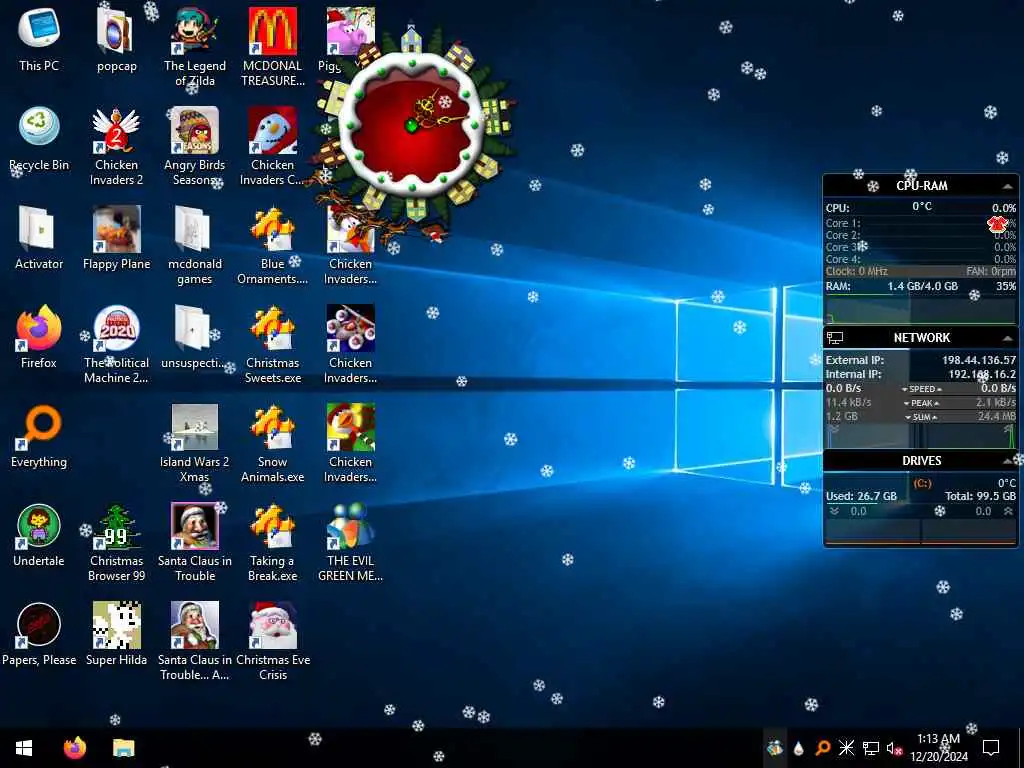Screen dimensions: 1024x768
Task: Select the Christmas Sweets.exe icon
Action: tap(272, 344)
